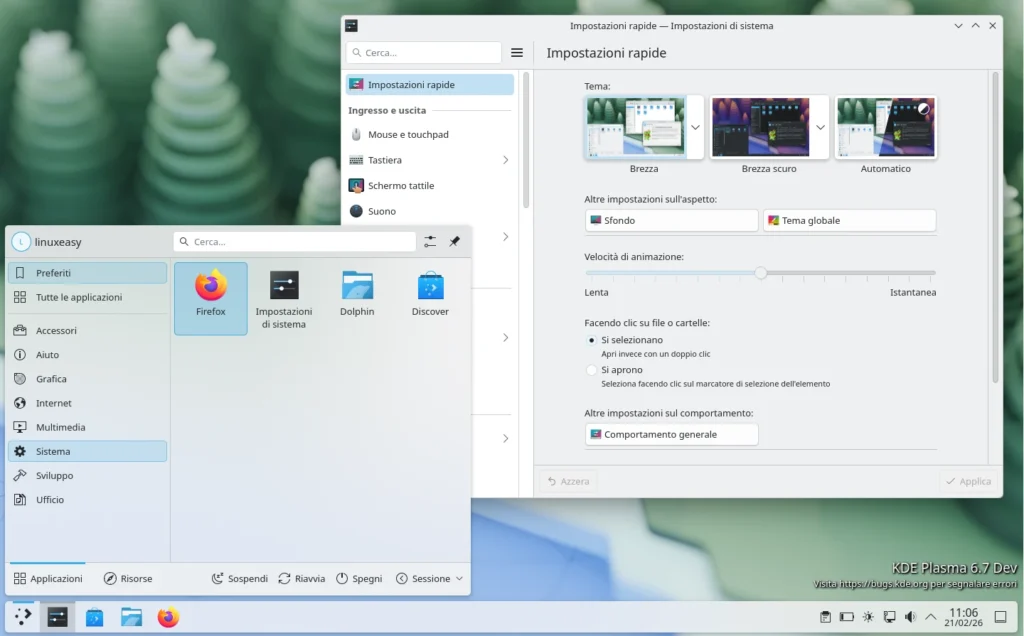The height and width of the screenshot is (636, 1024).
Task: Click the Cerca search field in System Settings
Action: click(x=424, y=52)
